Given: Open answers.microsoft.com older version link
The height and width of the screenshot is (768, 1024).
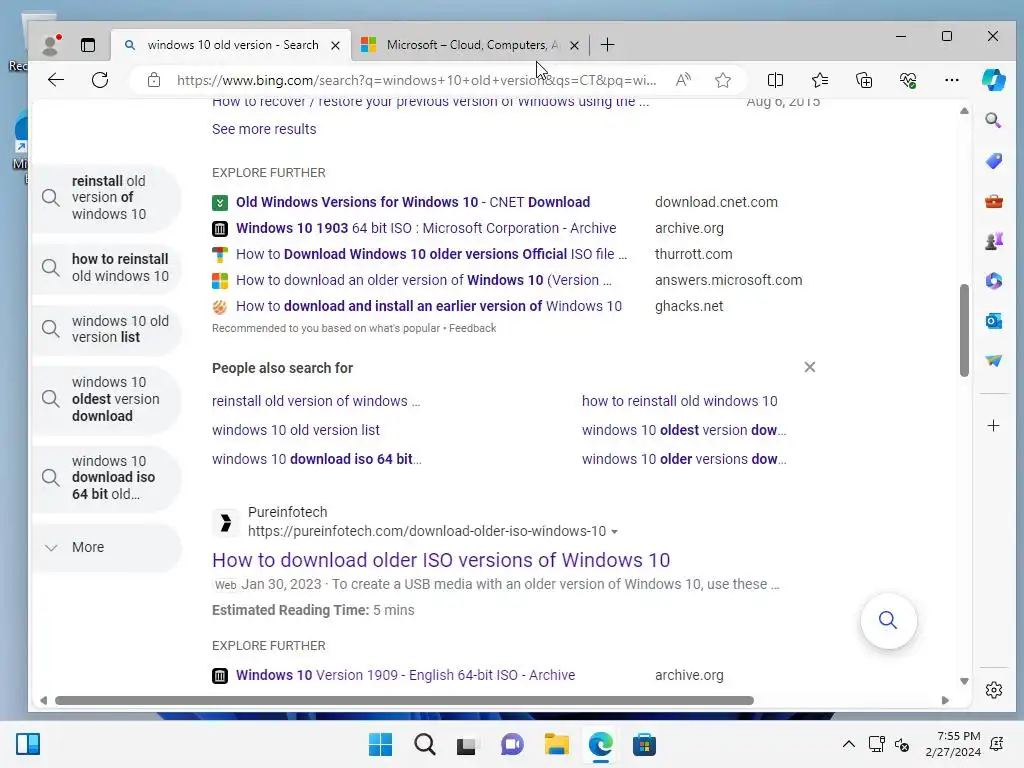Looking at the screenshot, I should [x=424, y=280].
